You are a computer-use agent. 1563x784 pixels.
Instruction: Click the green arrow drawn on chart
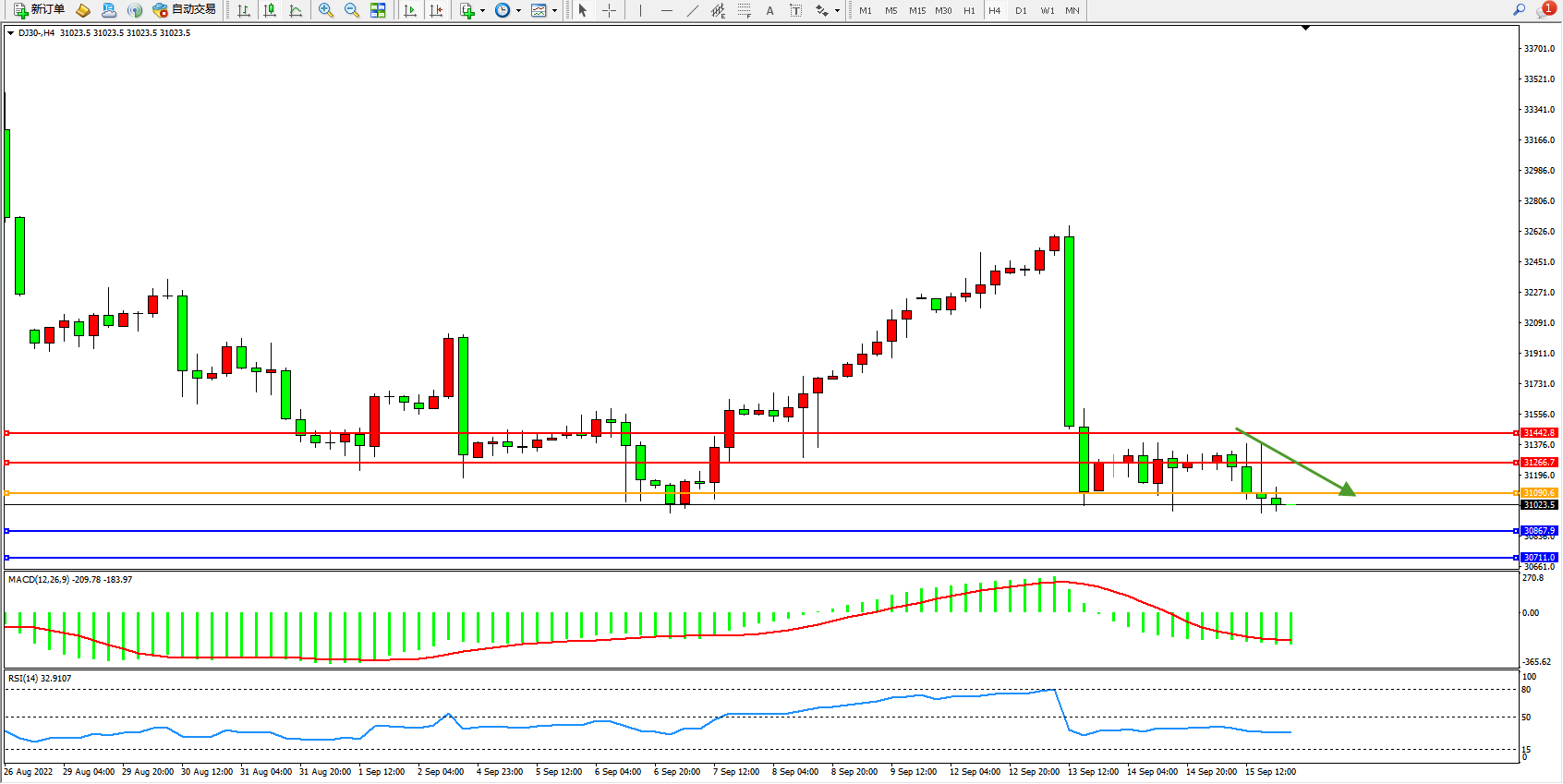pos(1295,462)
